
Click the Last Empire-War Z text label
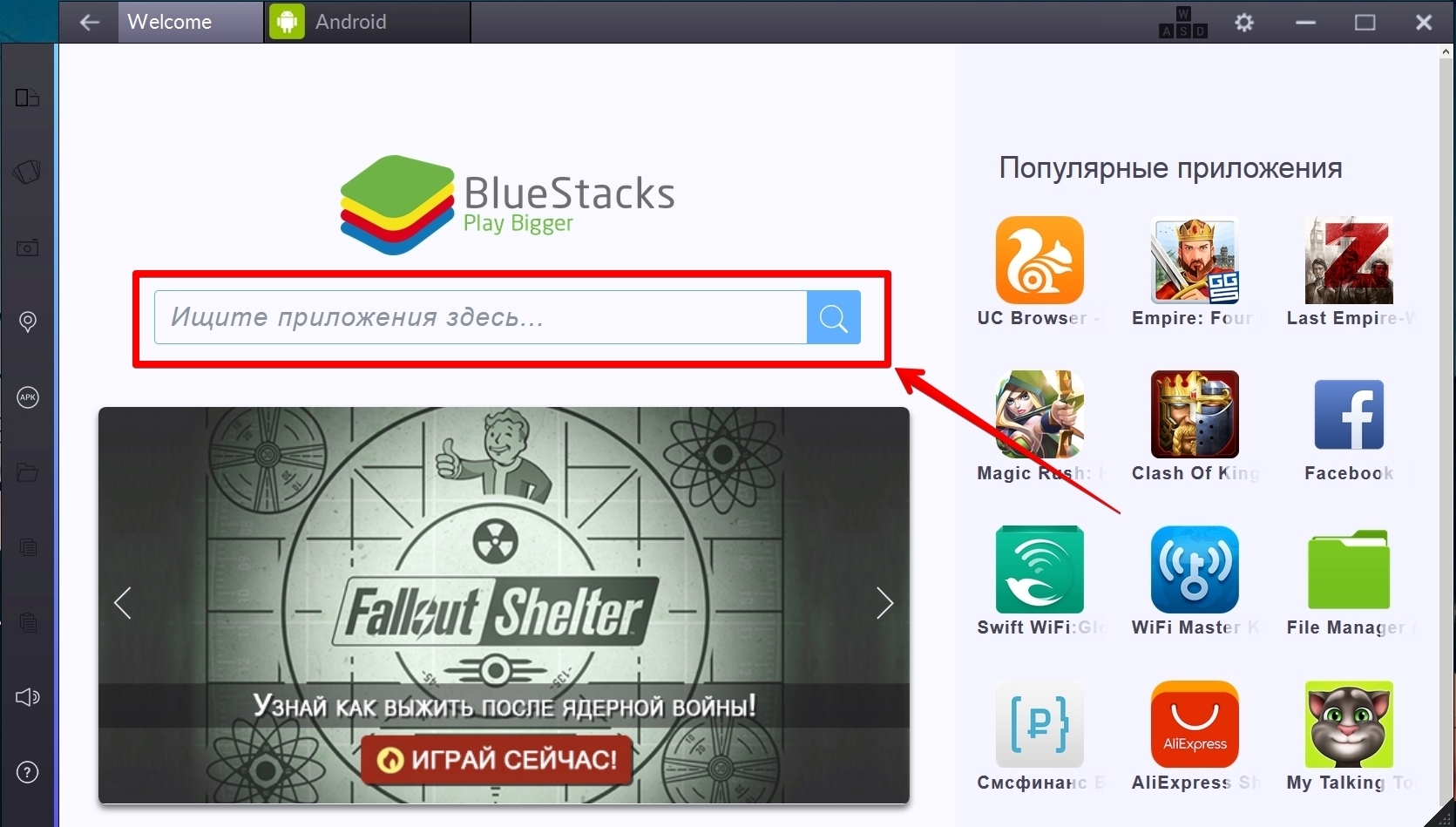click(1350, 318)
